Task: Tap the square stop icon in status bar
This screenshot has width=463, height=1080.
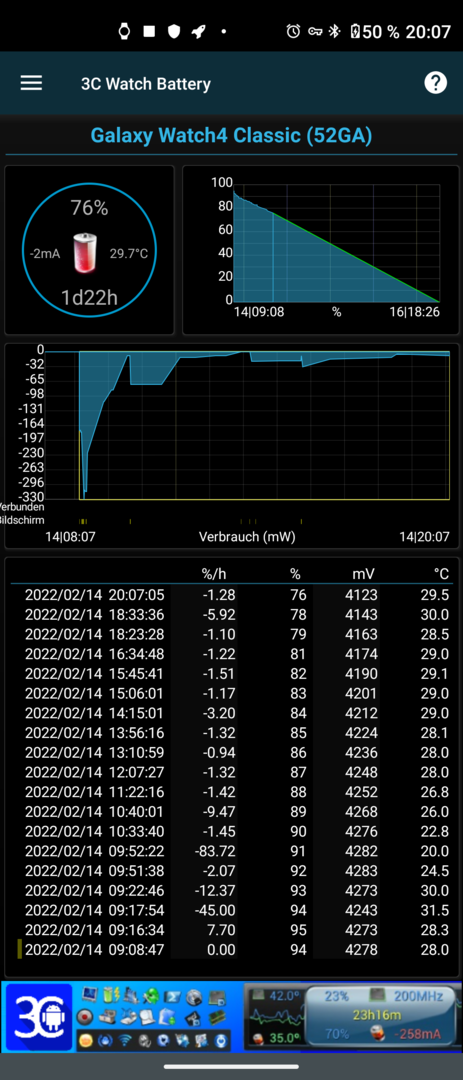Action: coord(149,31)
